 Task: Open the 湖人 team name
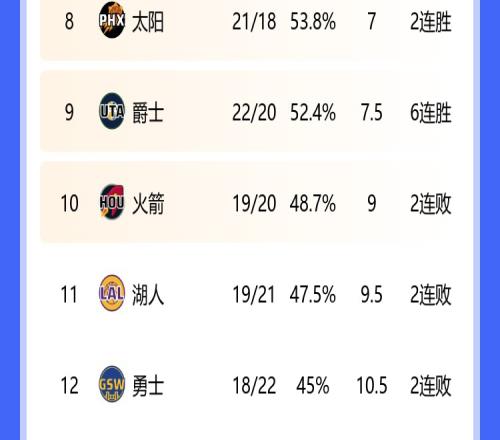[148, 295]
